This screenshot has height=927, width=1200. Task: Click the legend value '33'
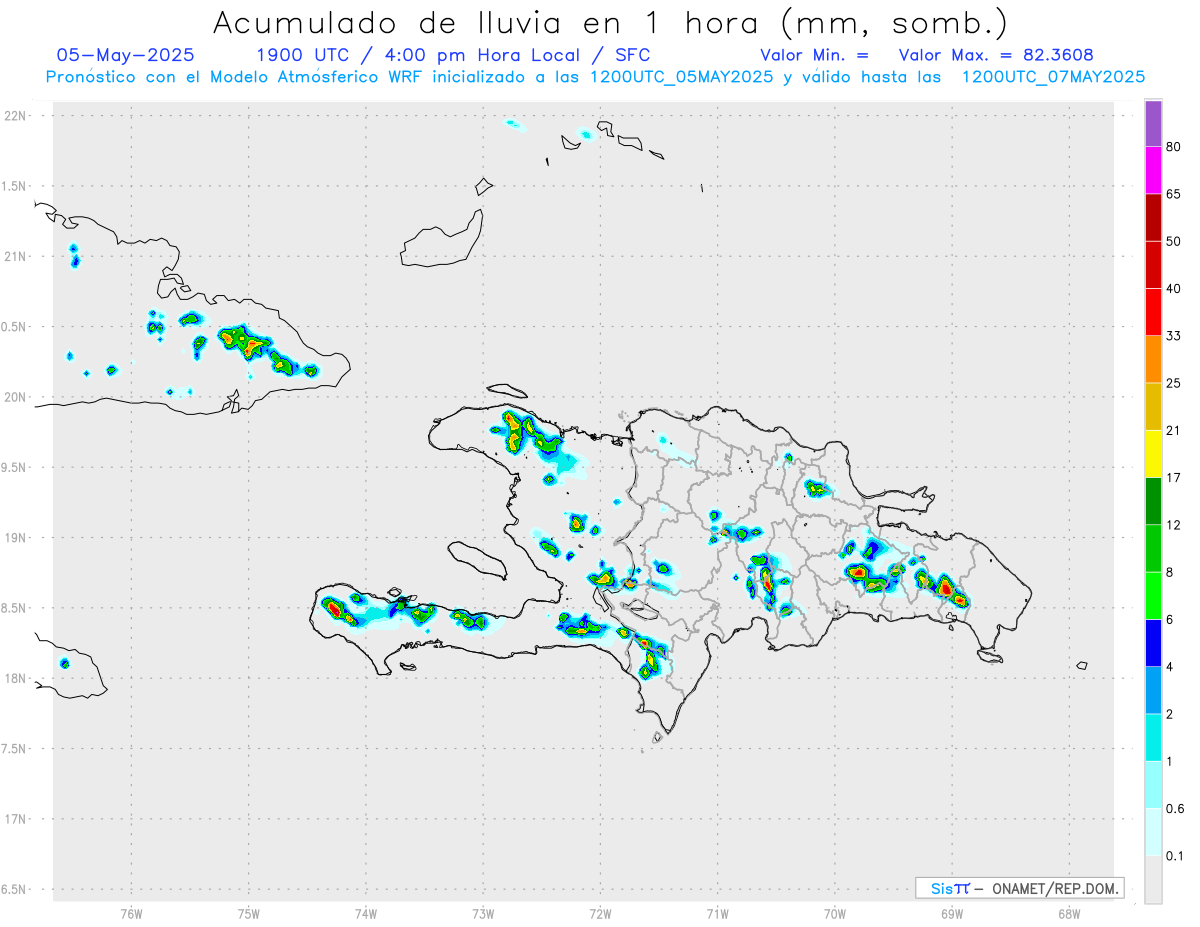click(1174, 336)
